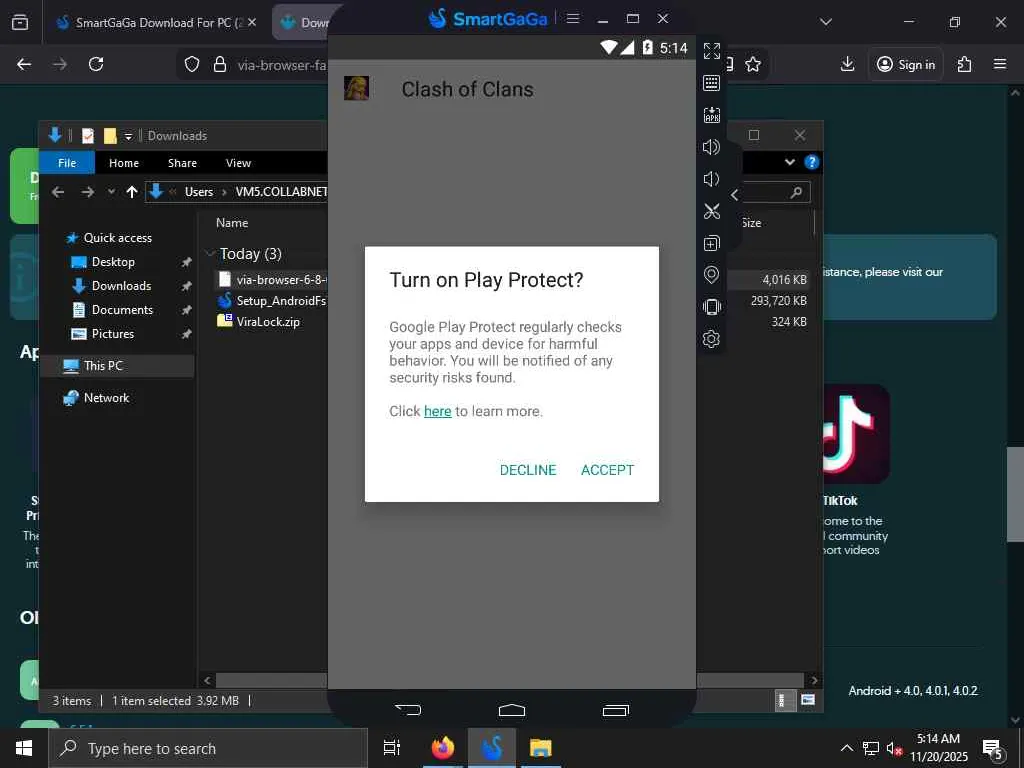Select Quick access in navigation pane
The width and height of the screenshot is (1024, 768).
coord(118,238)
